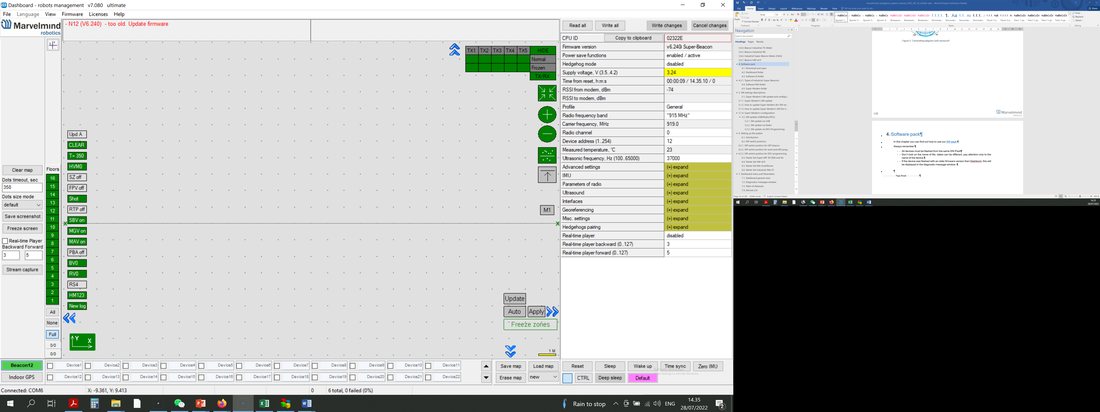Expand the Interfaces settings row

tap(697, 201)
